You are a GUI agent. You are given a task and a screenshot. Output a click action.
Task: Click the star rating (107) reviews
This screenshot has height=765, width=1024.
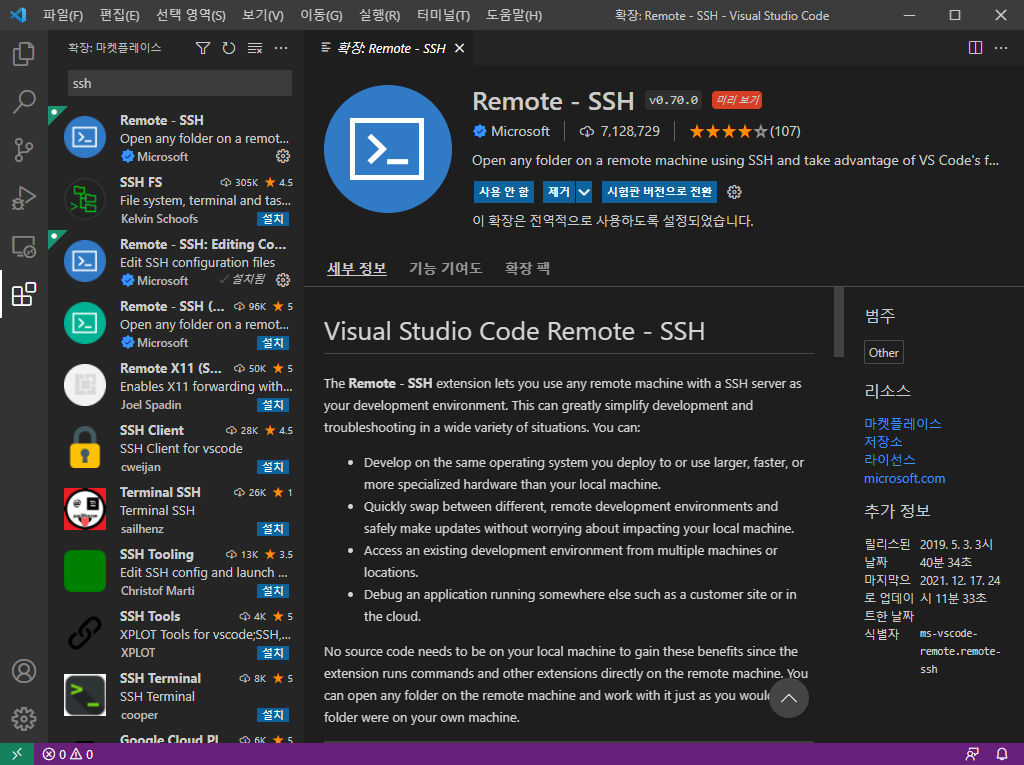[x=745, y=131]
